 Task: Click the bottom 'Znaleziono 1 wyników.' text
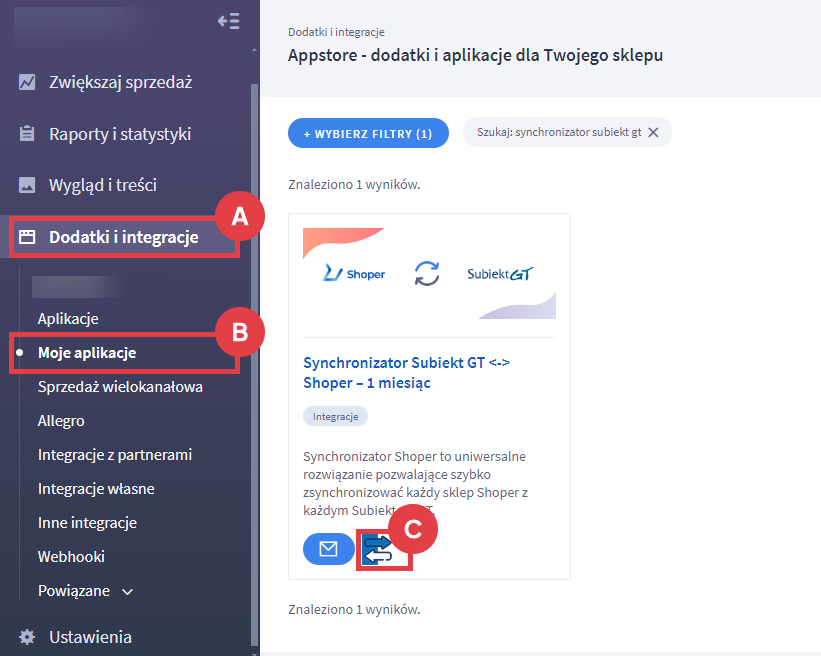click(354, 609)
